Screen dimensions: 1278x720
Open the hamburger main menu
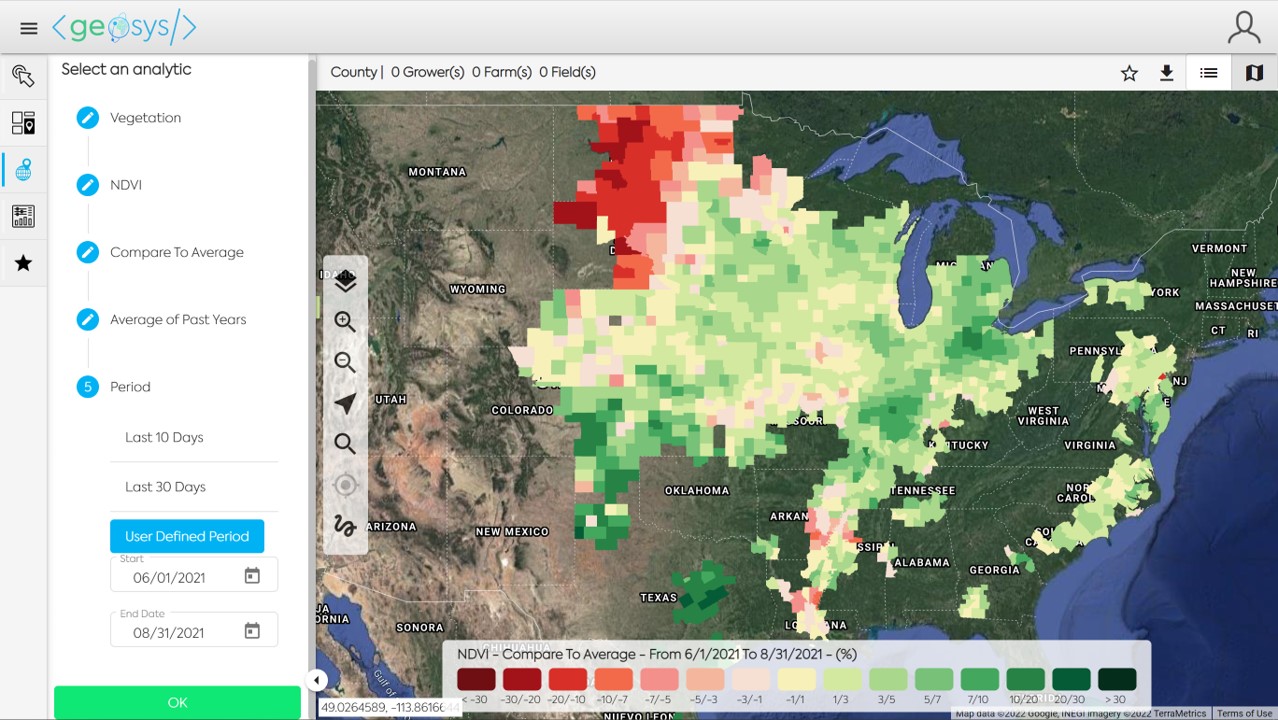(29, 28)
